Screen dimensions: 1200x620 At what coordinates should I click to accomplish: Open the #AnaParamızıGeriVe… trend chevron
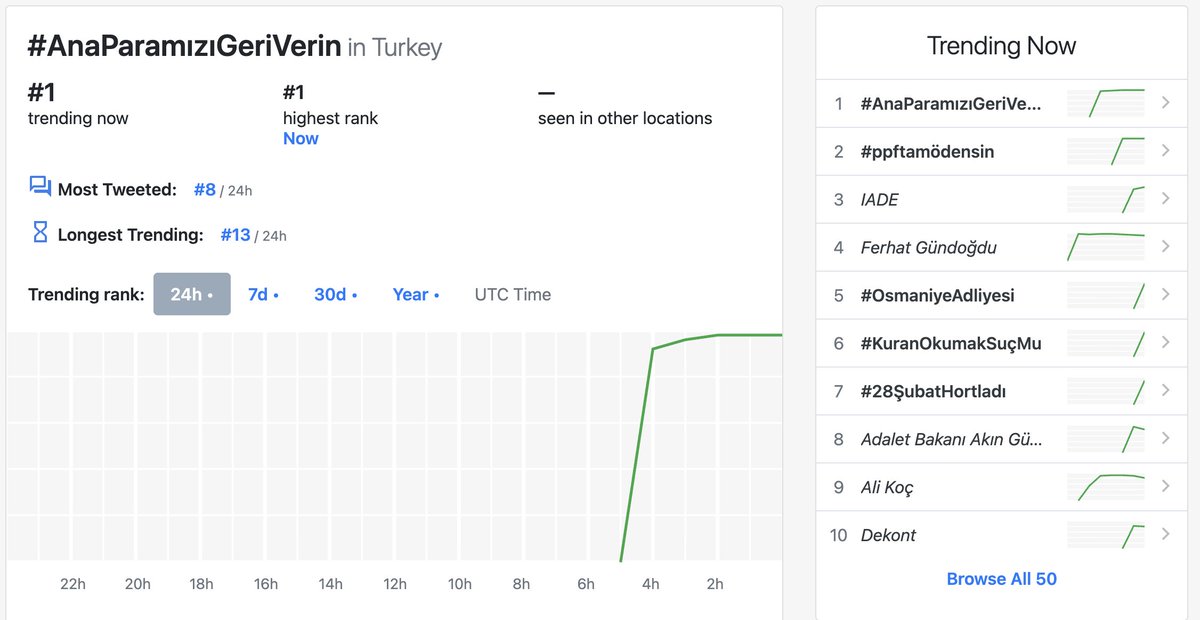pos(1165,103)
